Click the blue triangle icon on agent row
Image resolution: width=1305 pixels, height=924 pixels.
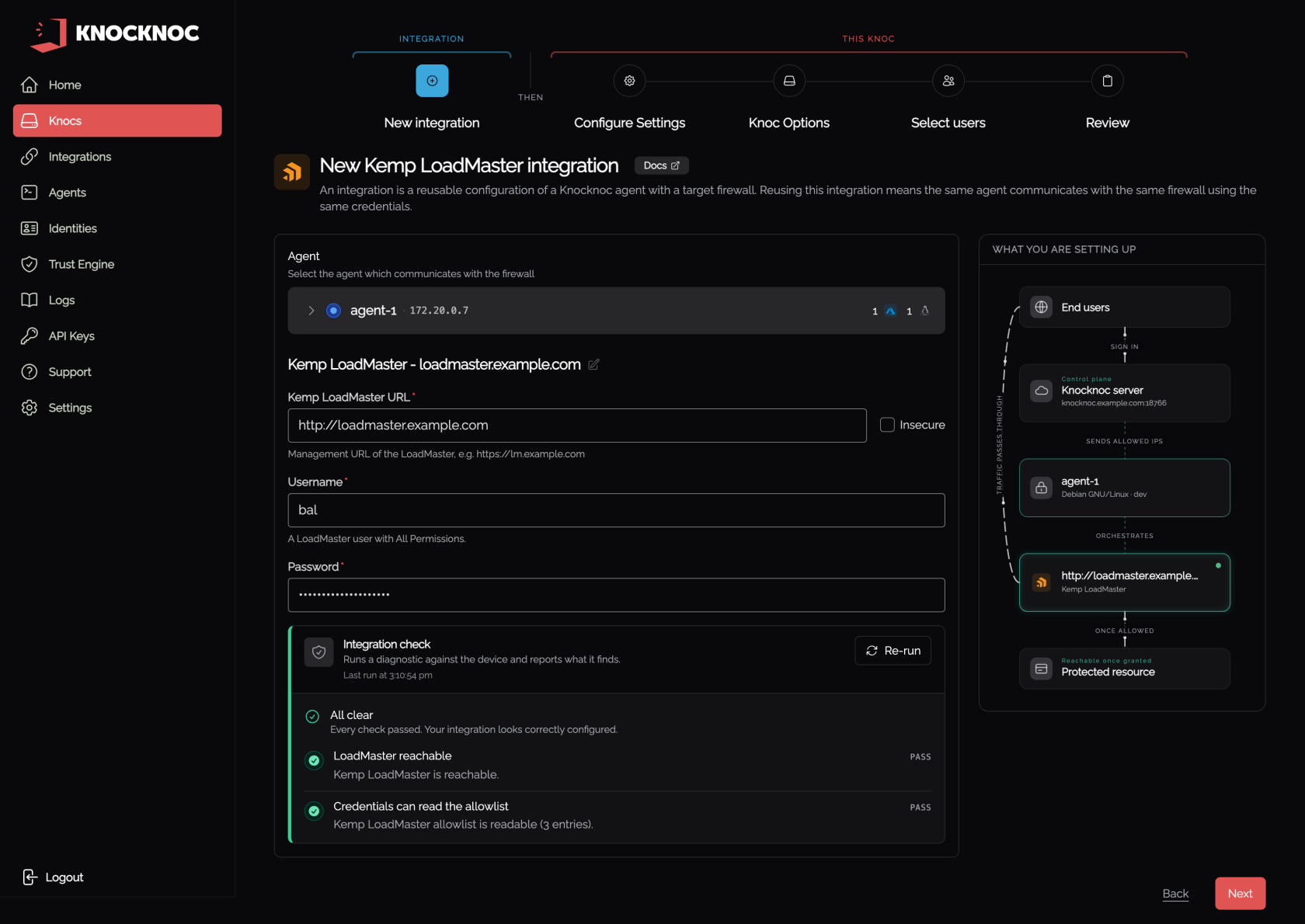click(891, 311)
